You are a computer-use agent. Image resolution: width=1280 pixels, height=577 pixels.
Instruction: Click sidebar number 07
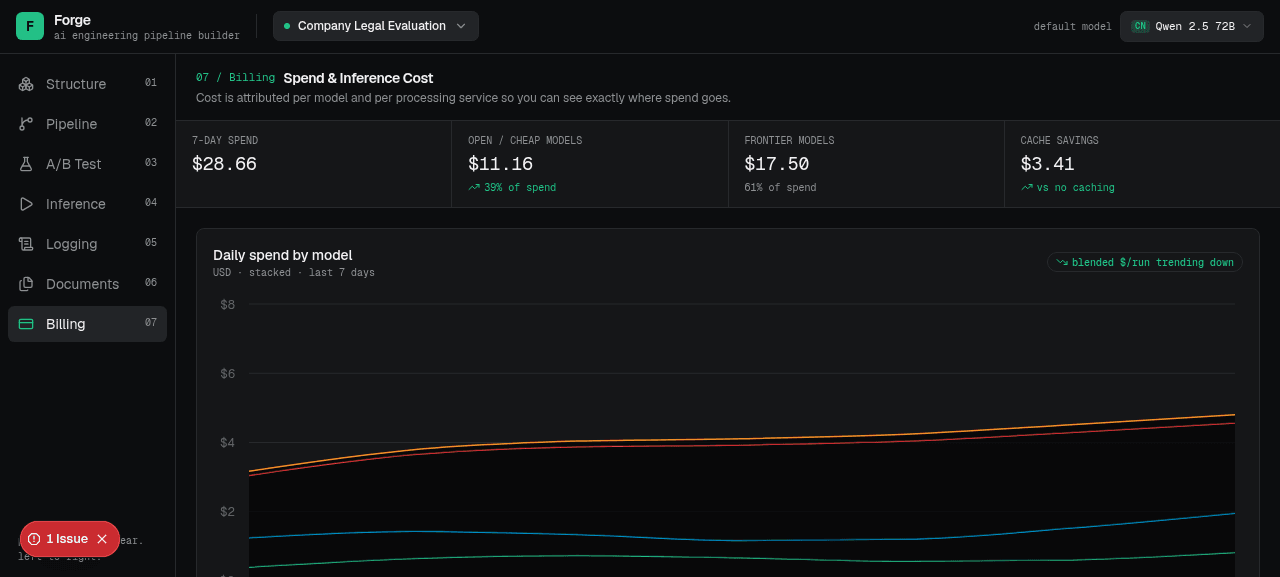pyautogui.click(x=151, y=323)
